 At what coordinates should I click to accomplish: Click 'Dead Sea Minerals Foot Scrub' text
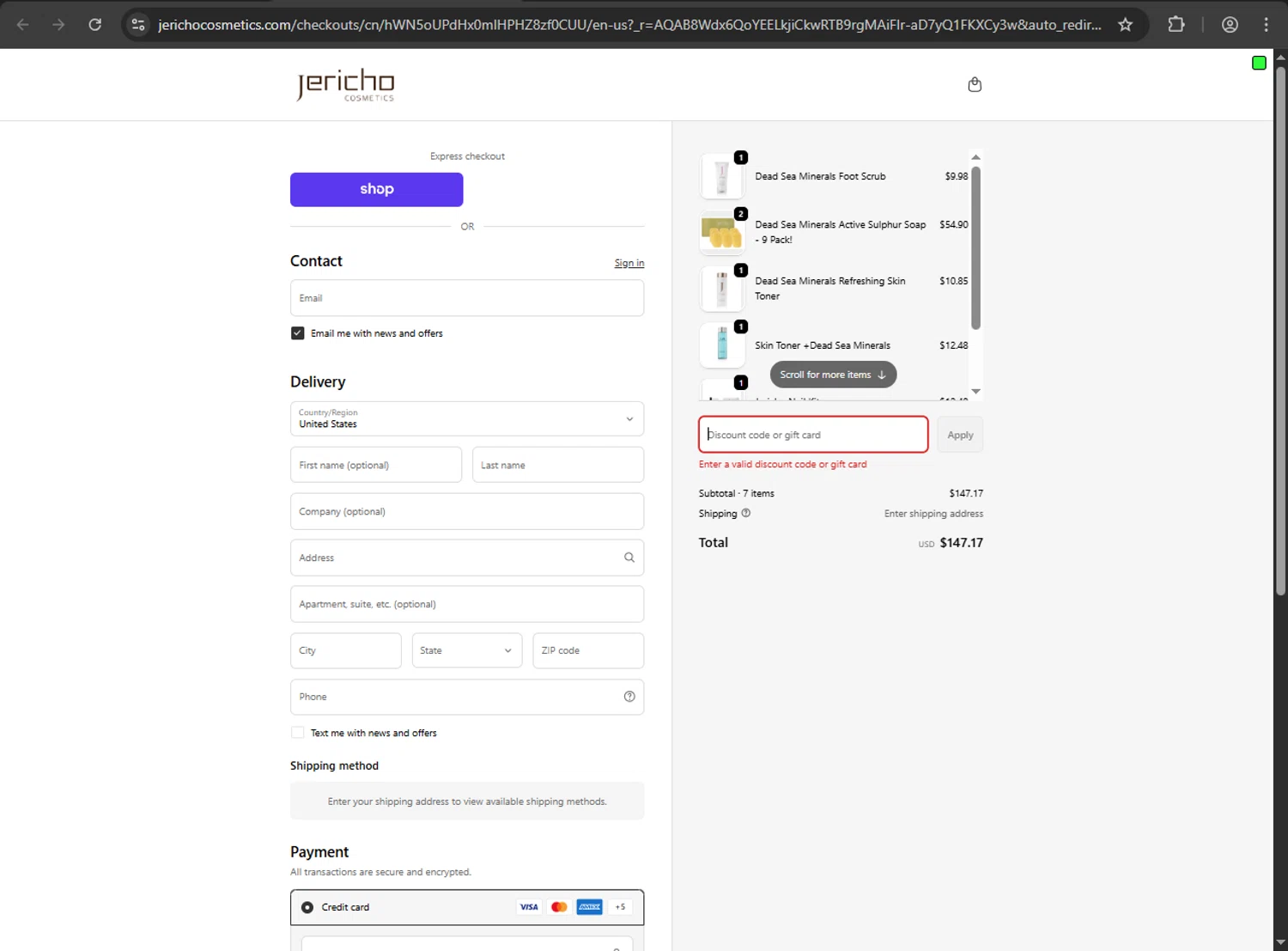(820, 176)
